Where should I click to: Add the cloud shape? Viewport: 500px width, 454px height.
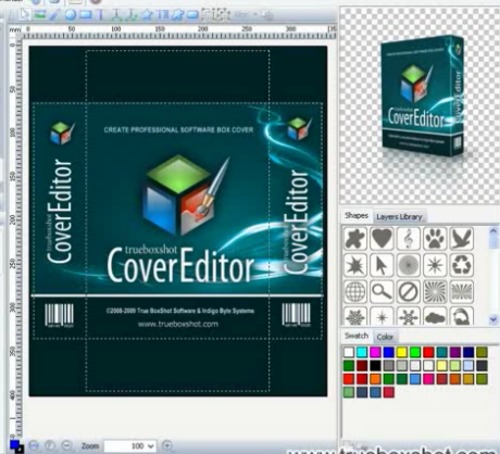point(435,316)
